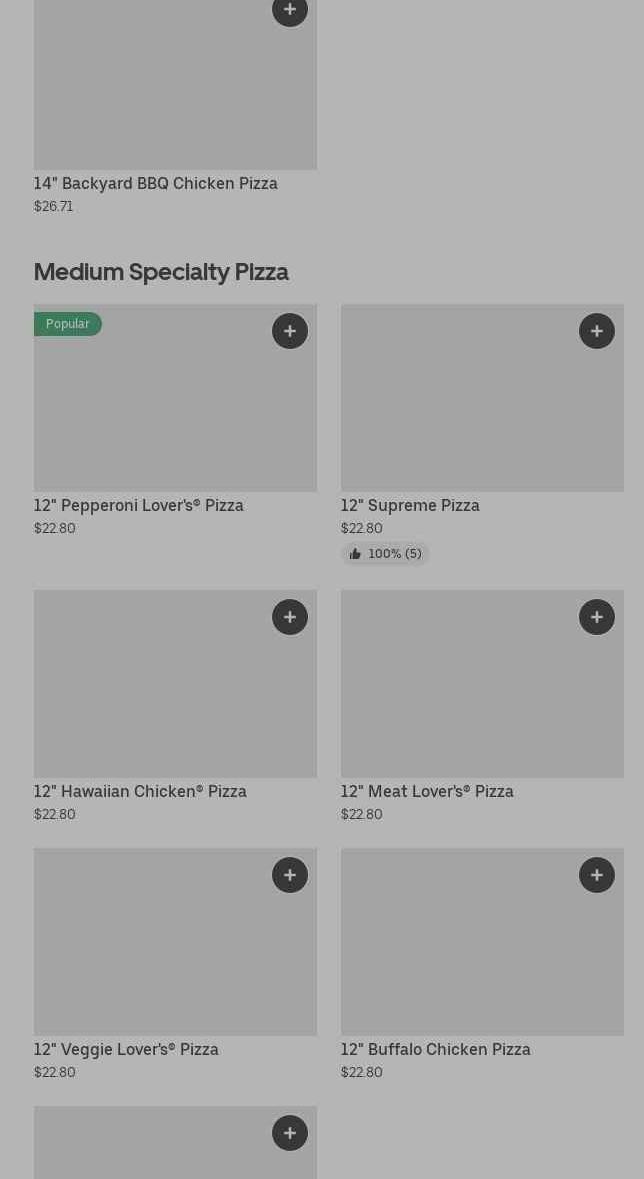Open 12" Supreme Pizza title link

(x=410, y=505)
